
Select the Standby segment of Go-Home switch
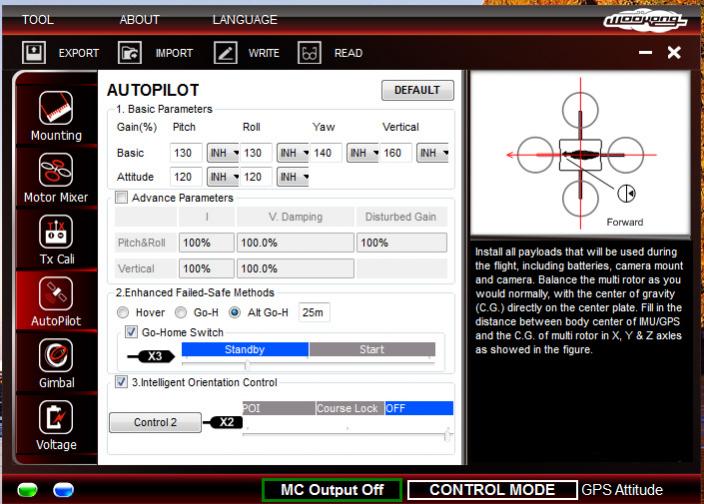[245, 349]
